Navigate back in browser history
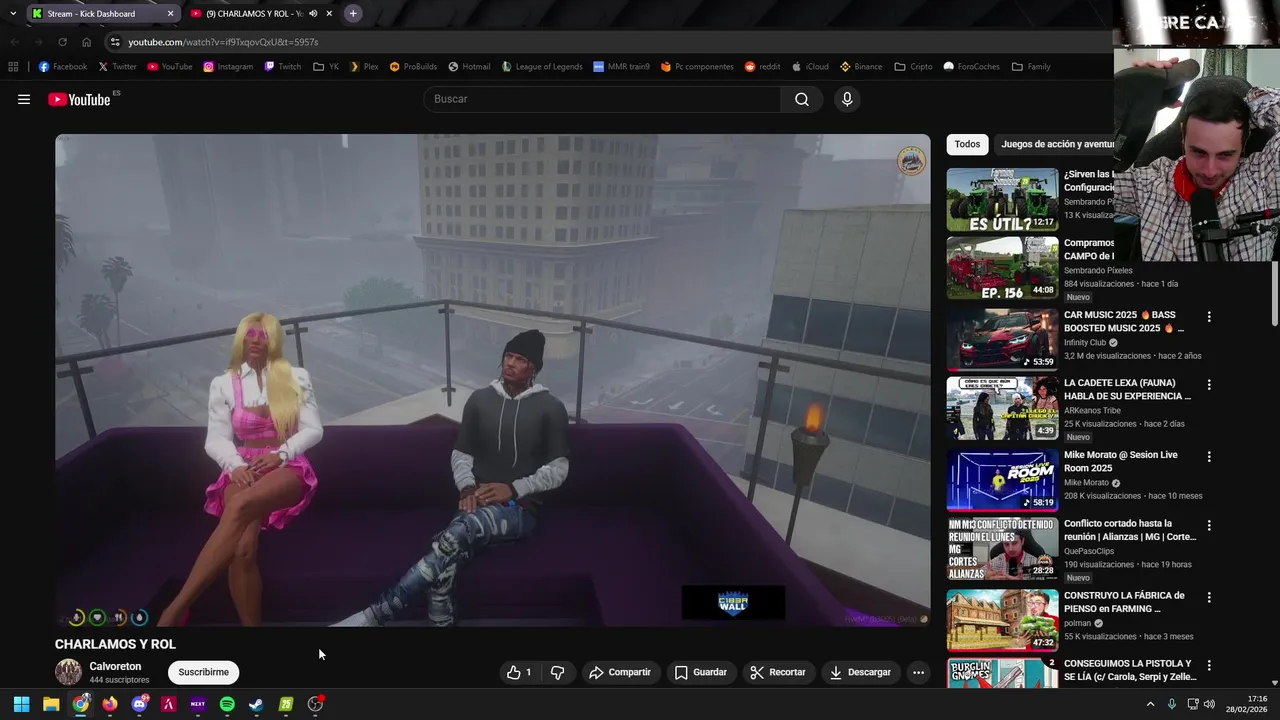This screenshot has width=1280, height=720. coord(14,42)
